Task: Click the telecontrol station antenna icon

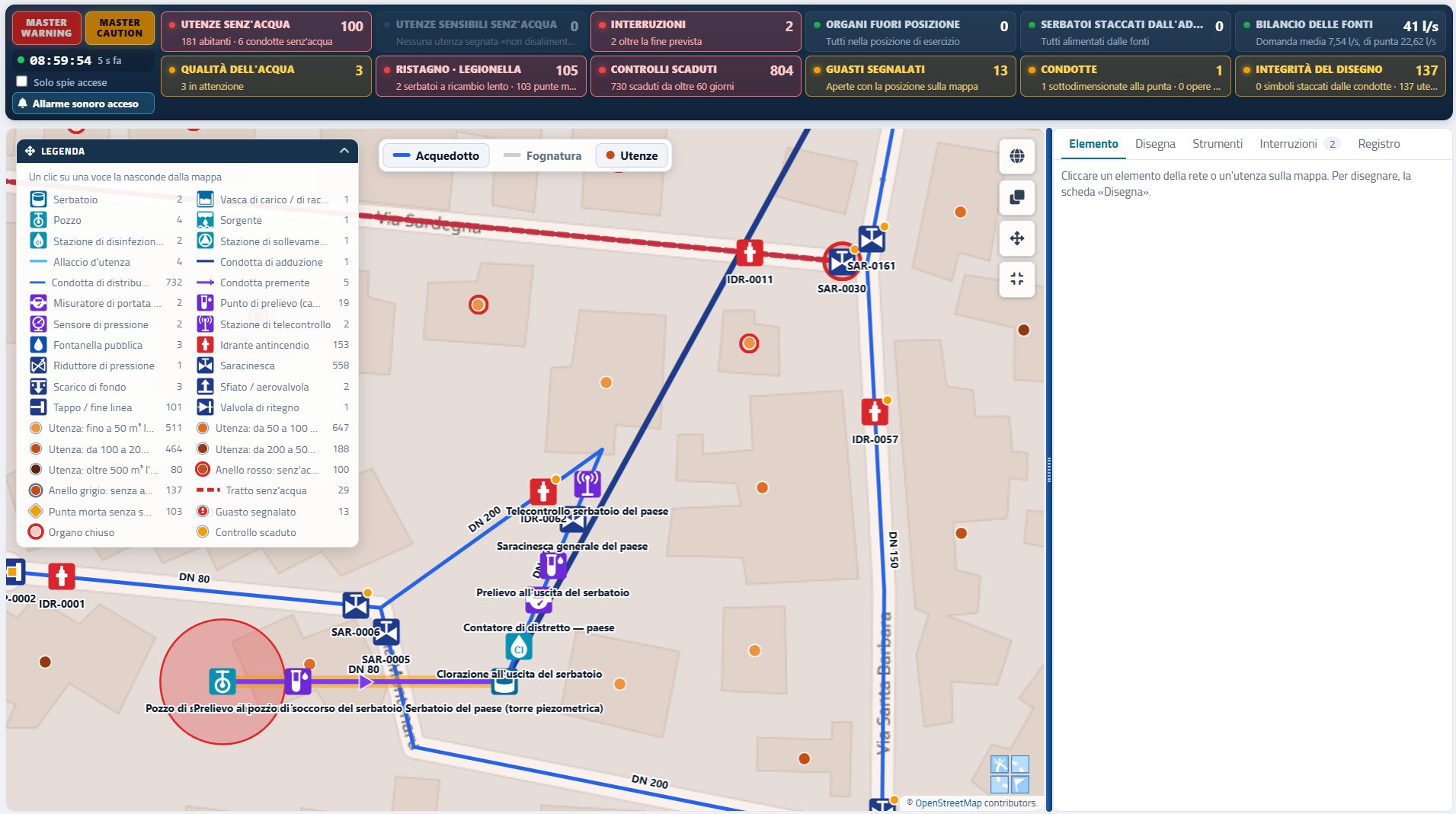Action: [x=587, y=484]
